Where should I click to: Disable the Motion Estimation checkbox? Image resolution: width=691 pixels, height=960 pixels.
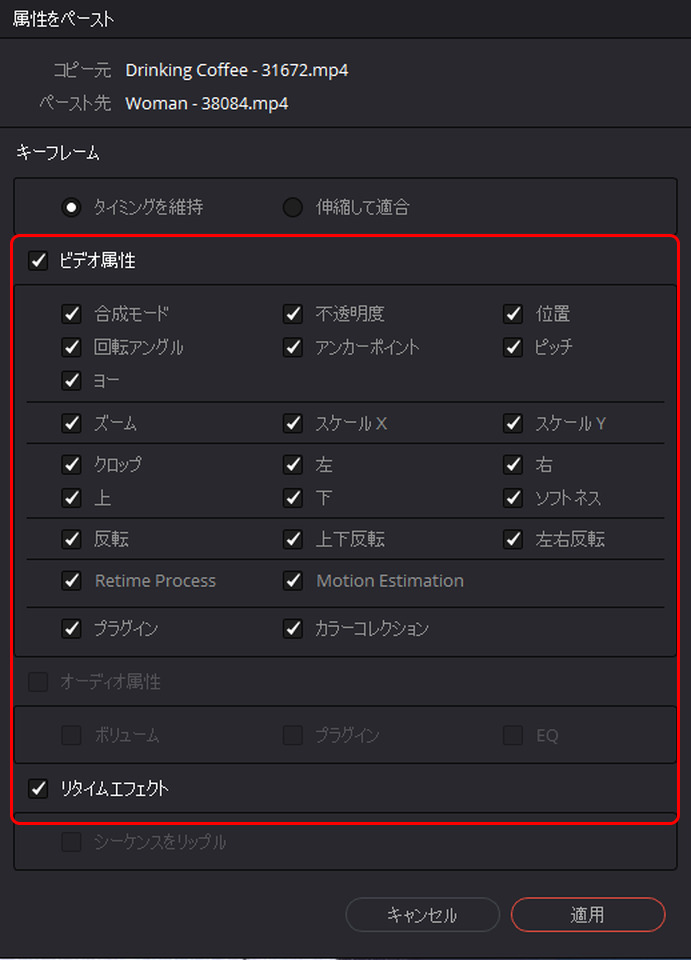(x=293, y=580)
